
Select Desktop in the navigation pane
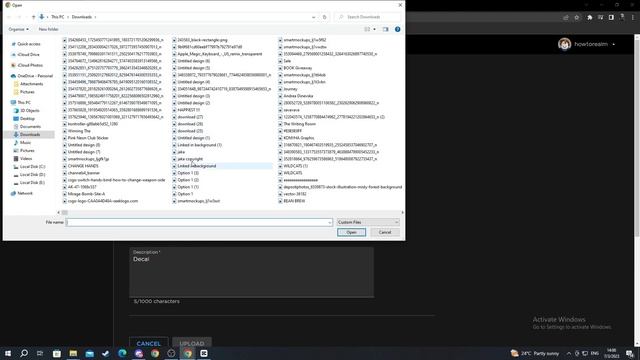click(x=27, y=118)
